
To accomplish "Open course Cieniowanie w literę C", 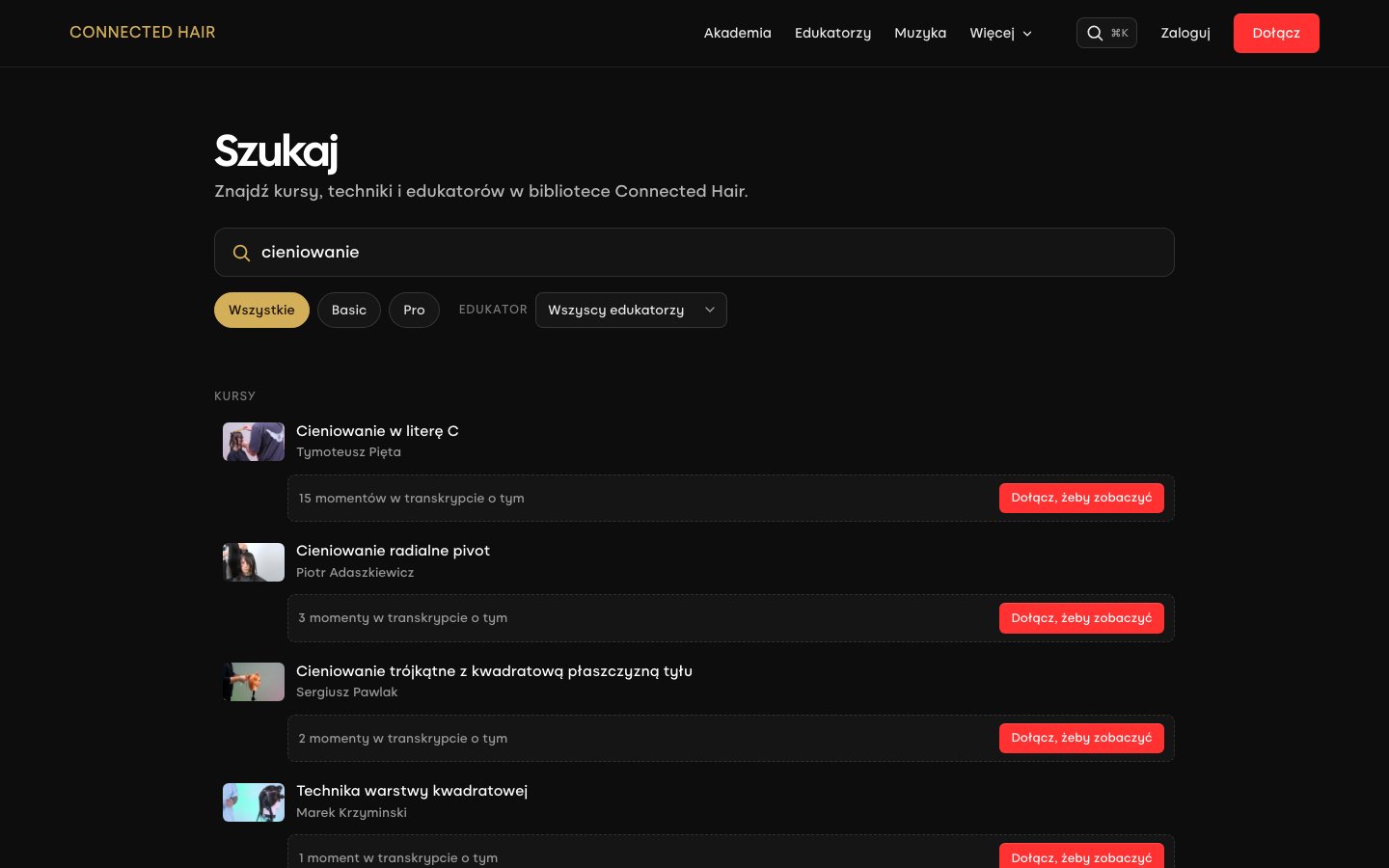I will tap(377, 431).
